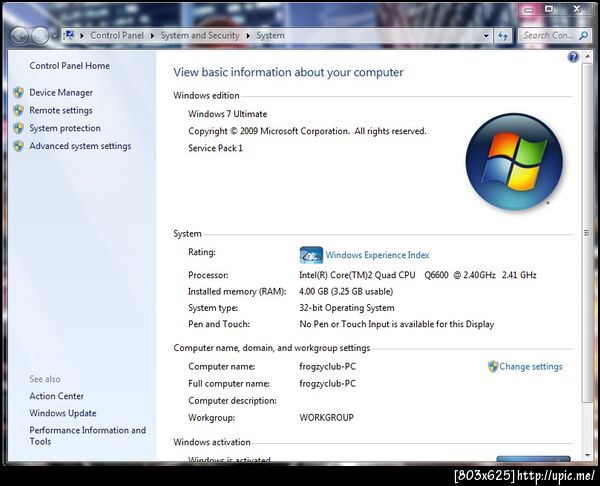Maximize the System window
Viewport: 600px width, 486px height.
click(549, 9)
